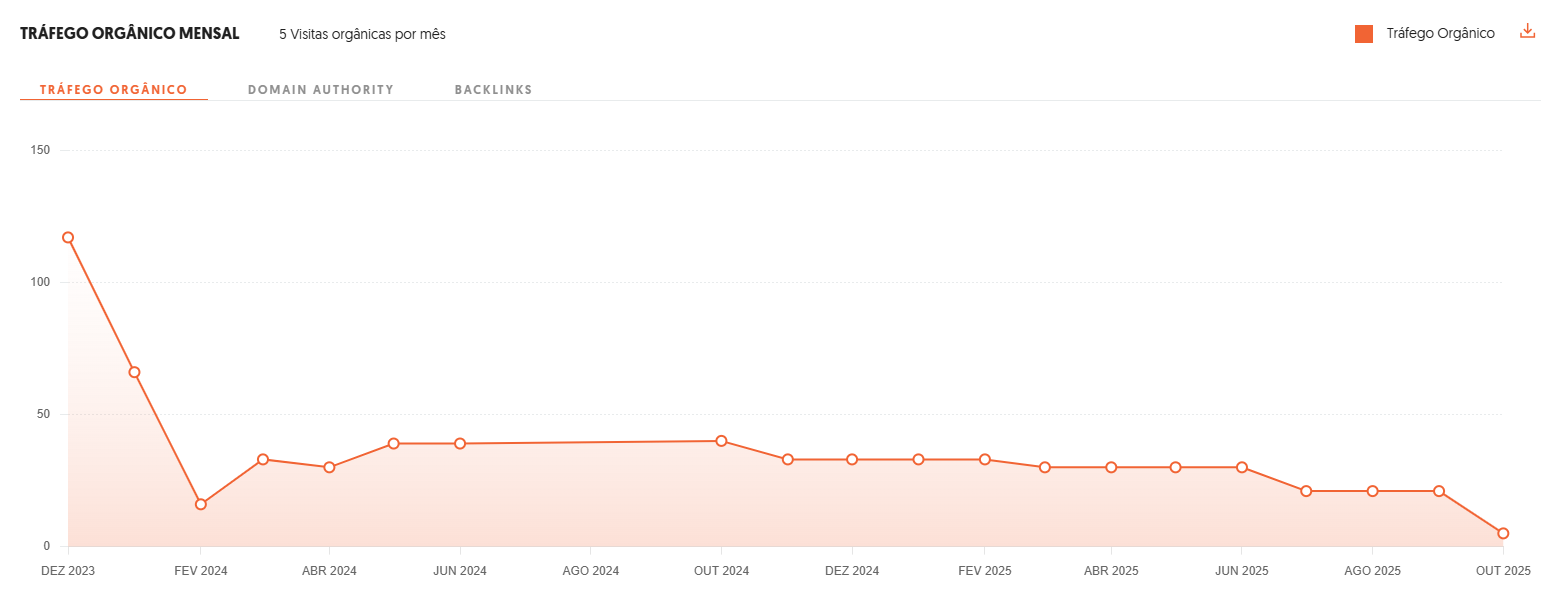This screenshot has height=599, width=1561.
Task: Switch to the Domain Authority tab
Action: click(321, 90)
